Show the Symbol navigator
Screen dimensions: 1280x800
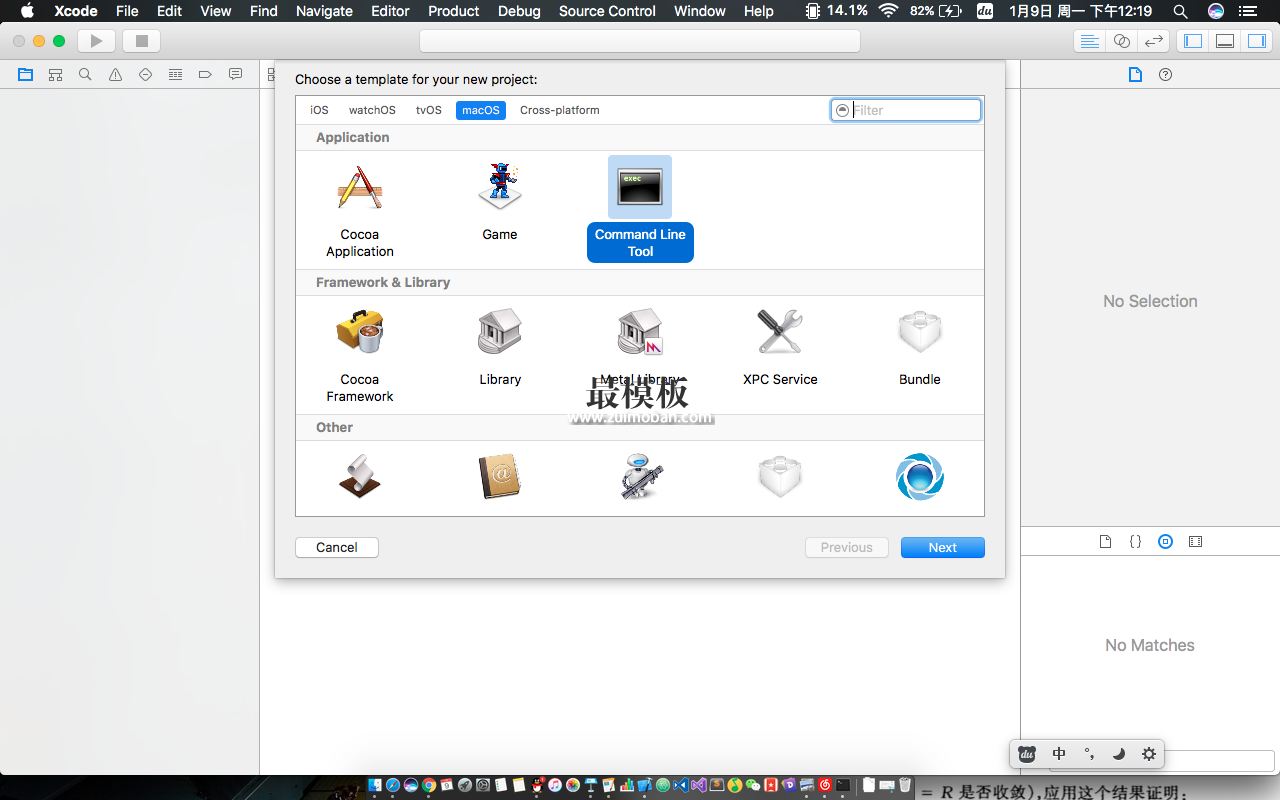(55, 74)
